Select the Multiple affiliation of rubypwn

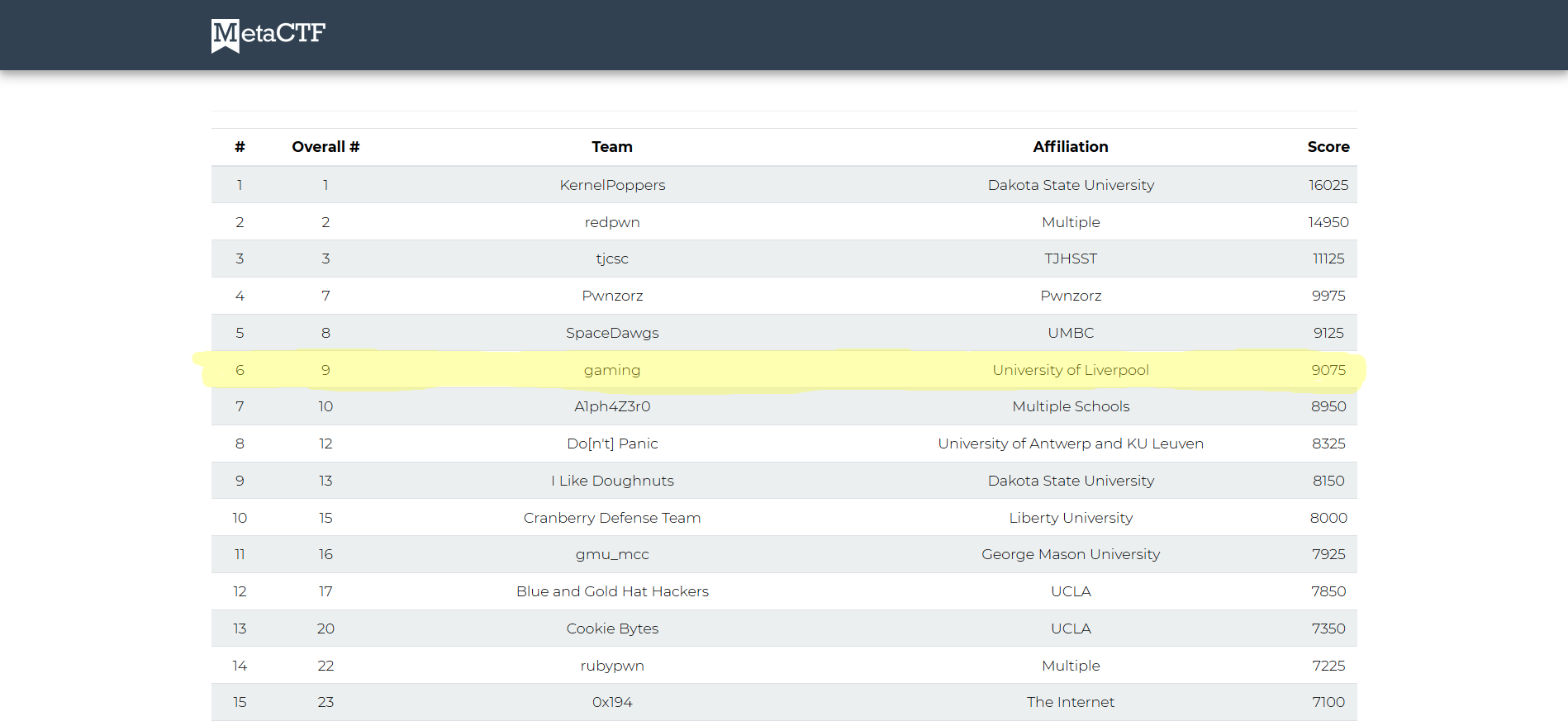[x=1071, y=666]
